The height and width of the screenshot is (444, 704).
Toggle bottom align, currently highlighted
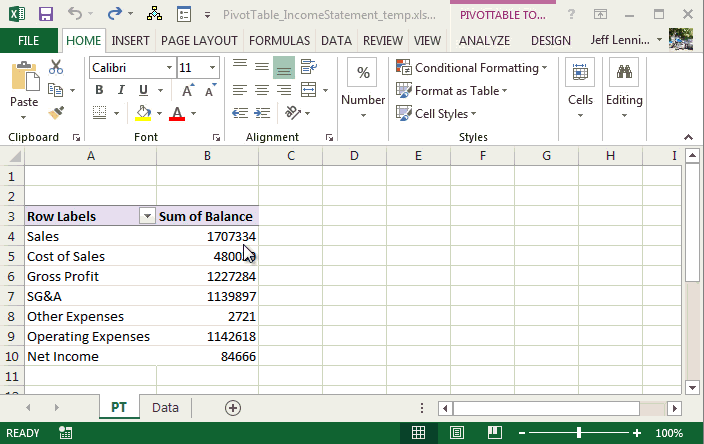pos(284,68)
